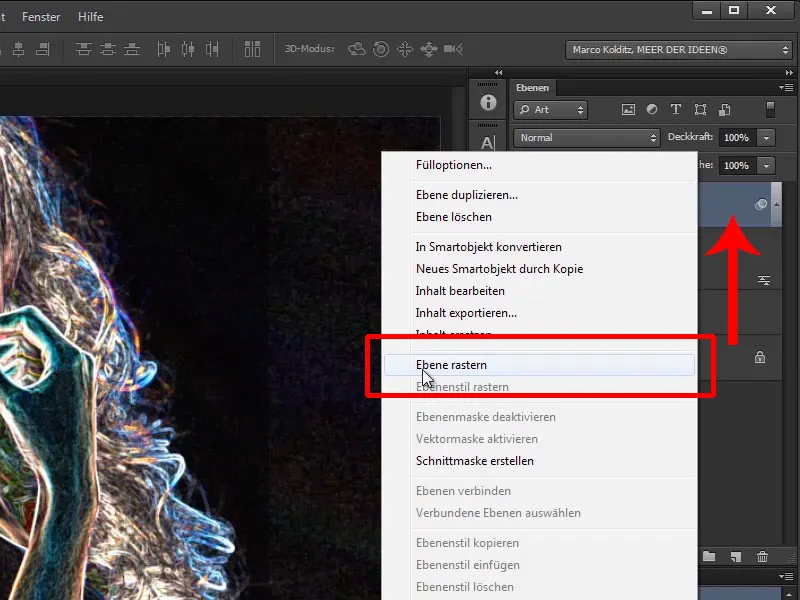
Task: Choose Fülloptionen... from context menu
Action: coord(540,165)
